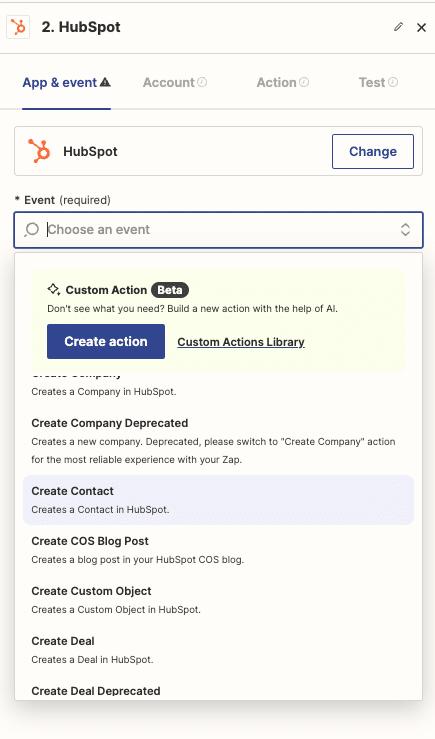Close the HubSpot step panel
This screenshot has width=435, height=739.
click(421, 27)
